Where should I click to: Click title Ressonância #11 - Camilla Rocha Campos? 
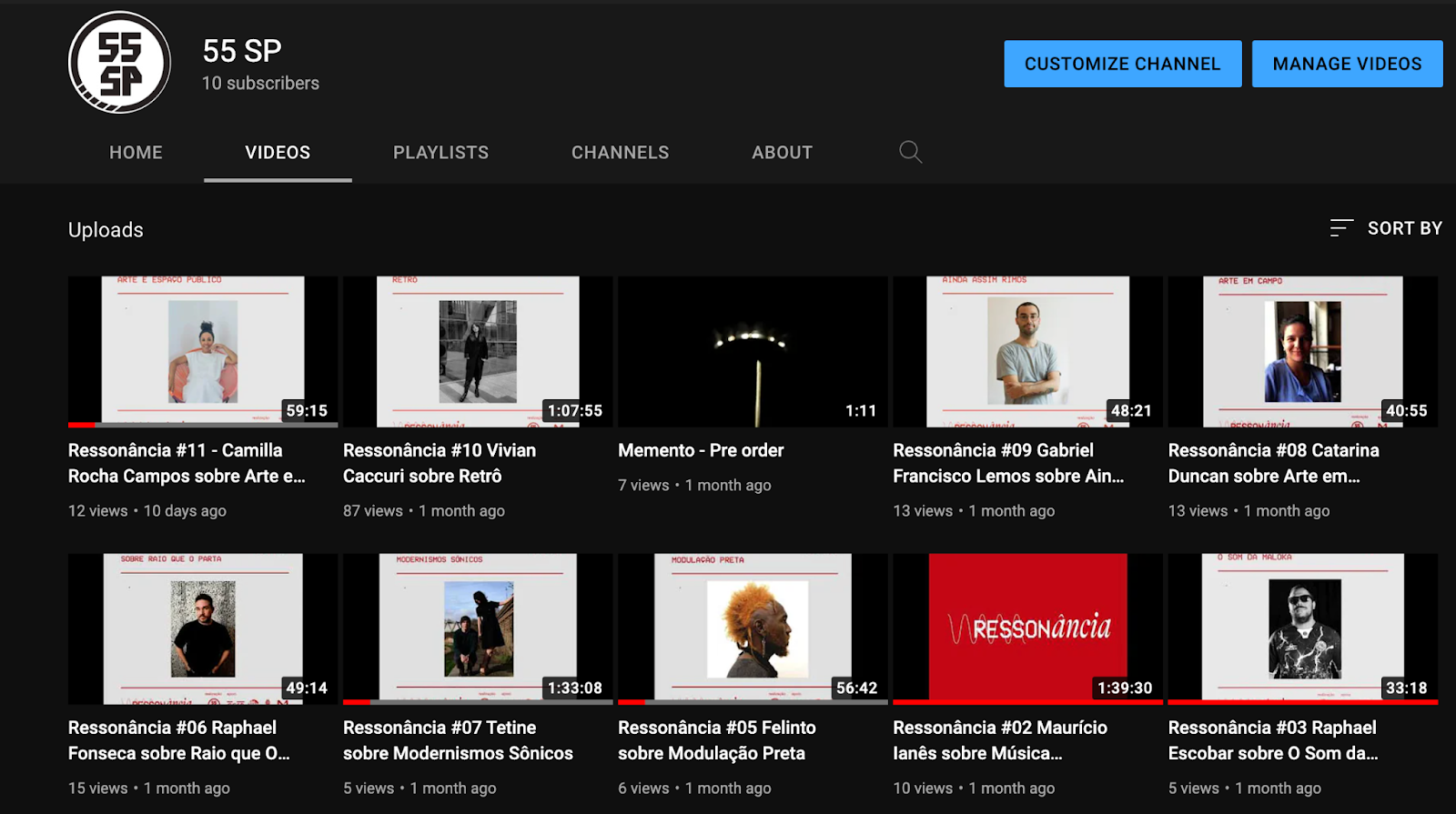pyautogui.click(x=187, y=463)
